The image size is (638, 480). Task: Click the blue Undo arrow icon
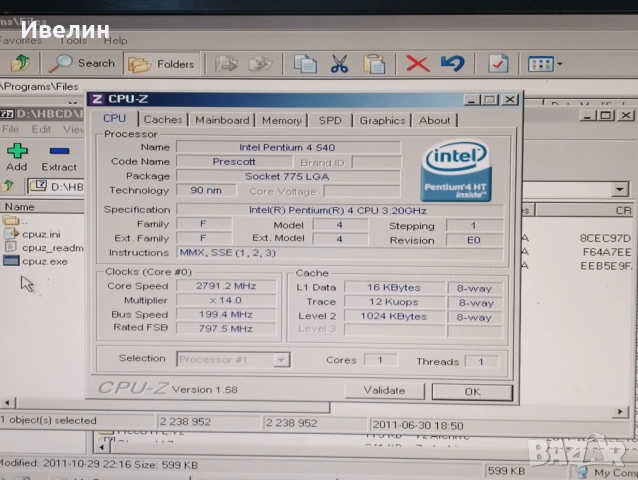click(x=452, y=63)
